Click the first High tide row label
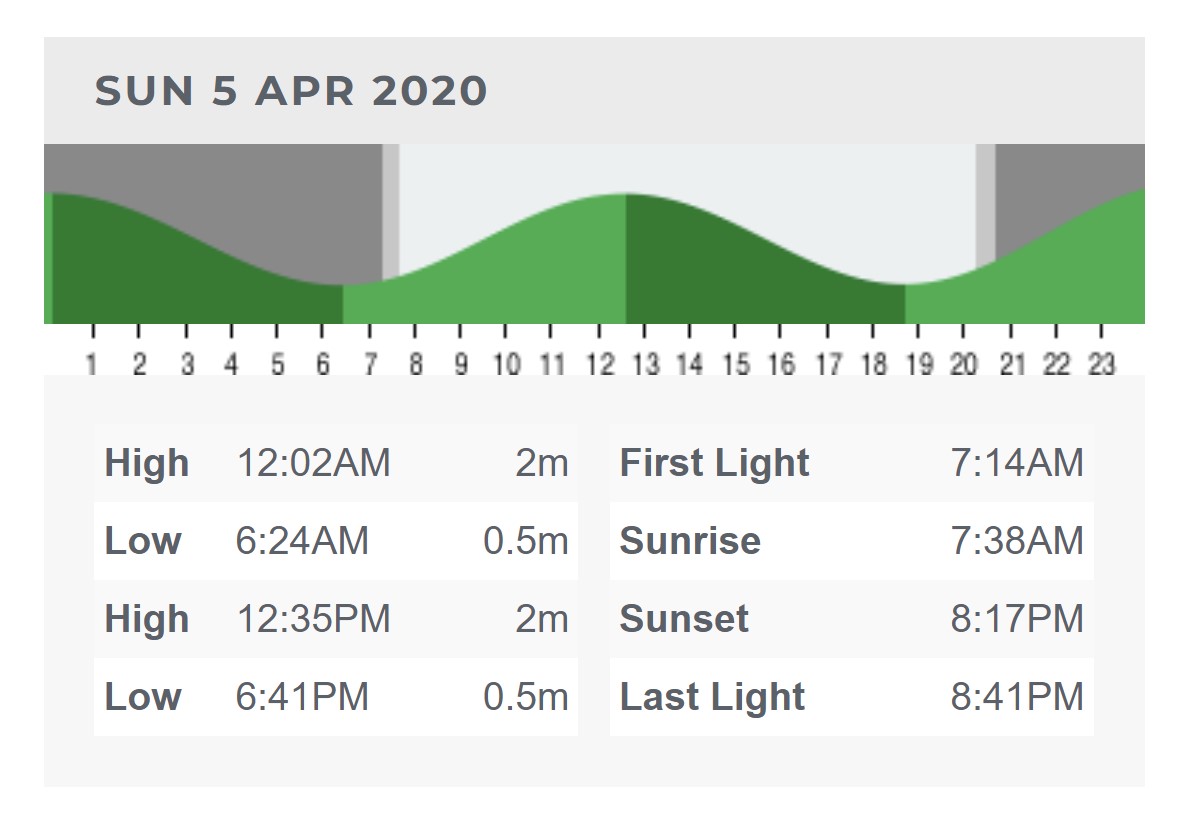Image resolution: width=1188 pixels, height=834 pixels. (x=147, y=463)
